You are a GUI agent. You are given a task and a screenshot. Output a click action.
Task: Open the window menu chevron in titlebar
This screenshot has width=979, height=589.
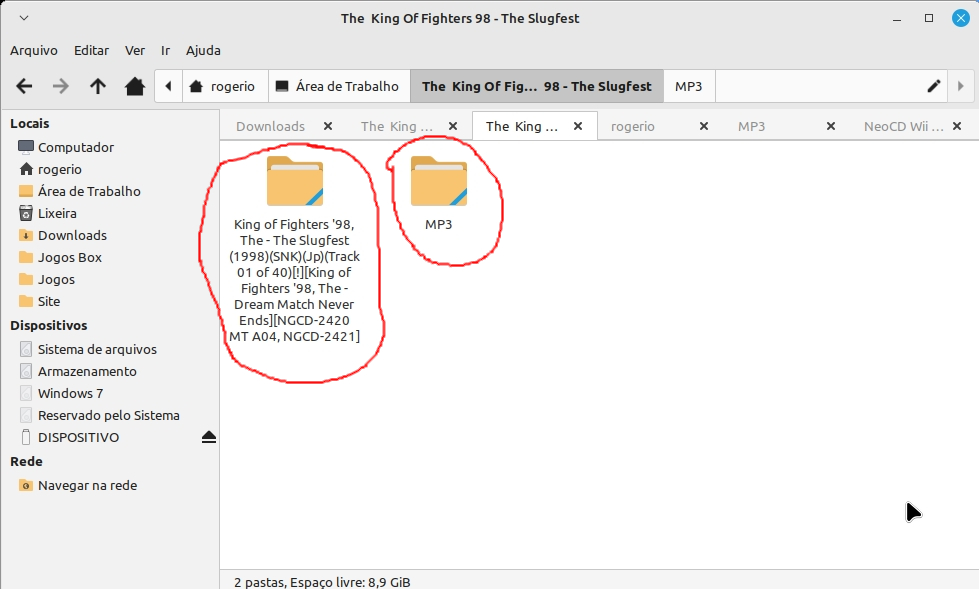(24, 18)
